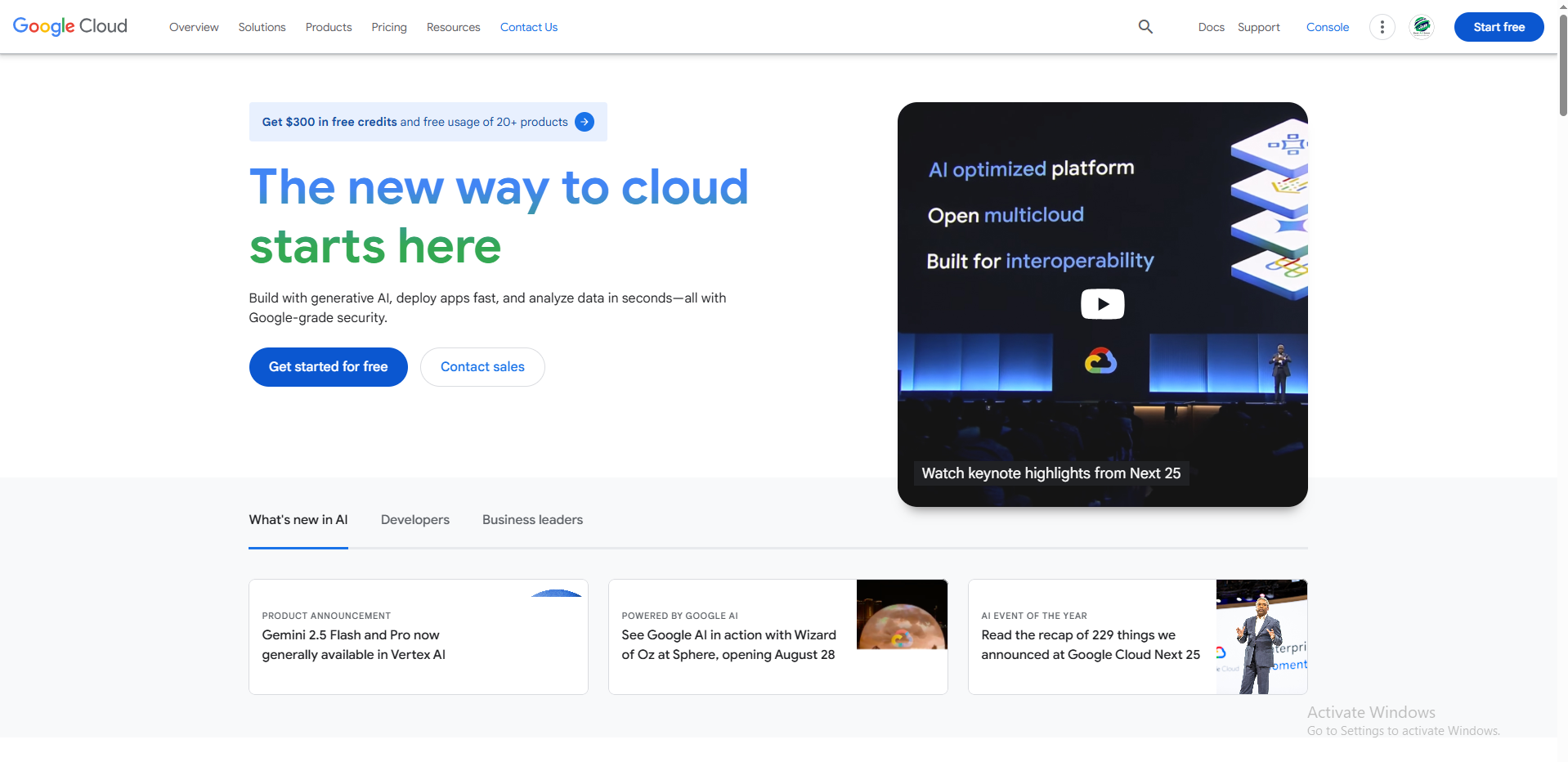Switch to the Business leaders tab
Image resolution: width=1568 pixels, height=762 pixels.
click(x=532, y=520)
